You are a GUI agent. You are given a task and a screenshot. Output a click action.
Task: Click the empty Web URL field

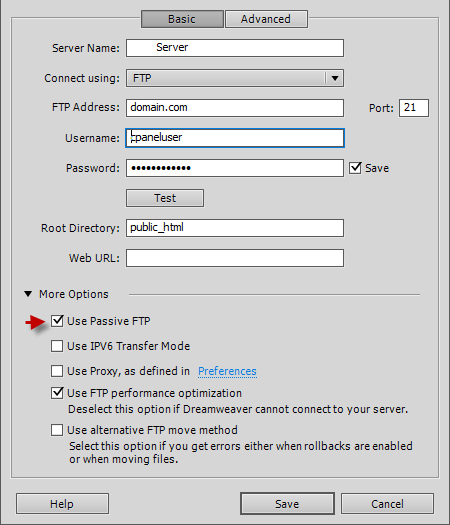point(235,258)
